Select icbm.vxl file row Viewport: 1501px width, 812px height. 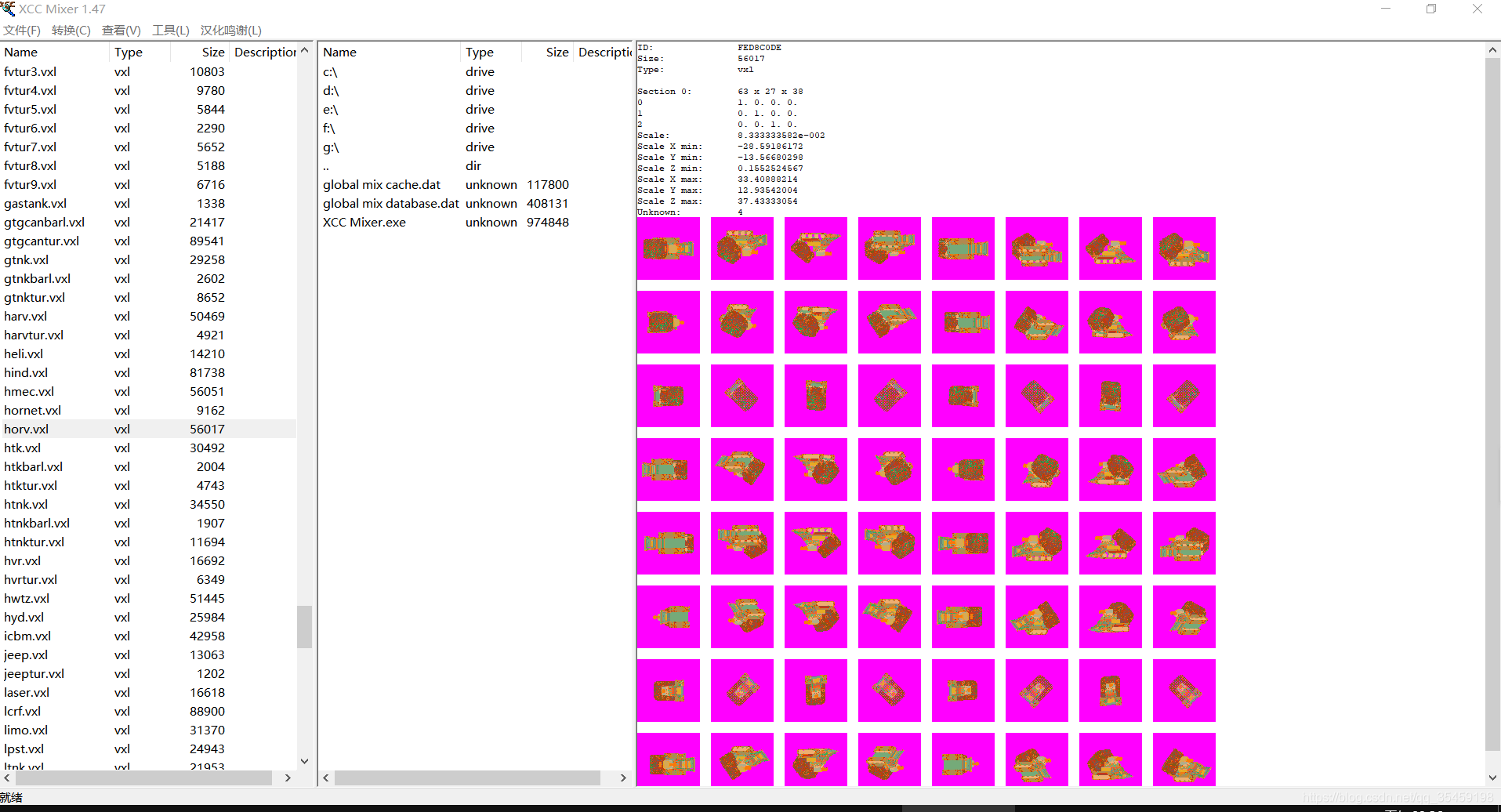click(x=149, y=636)
